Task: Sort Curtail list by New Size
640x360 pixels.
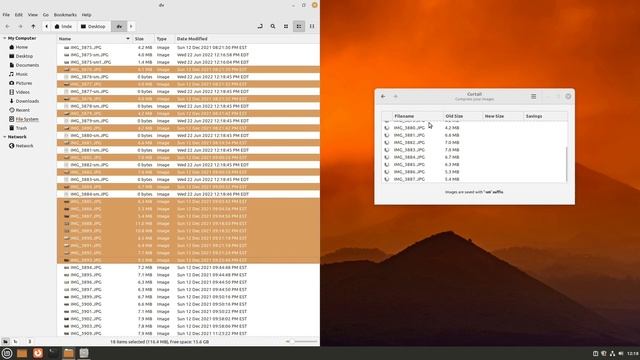Action: point(503,116)
